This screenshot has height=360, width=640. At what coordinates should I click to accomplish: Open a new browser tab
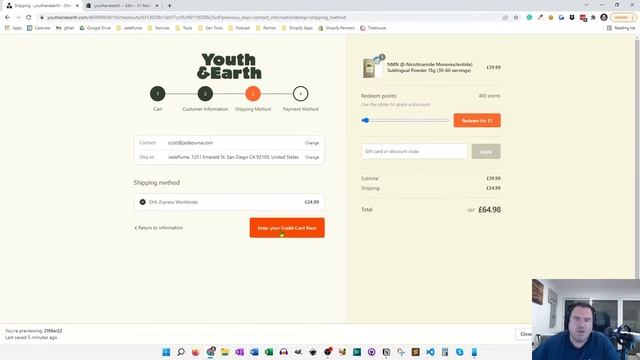(169, 6)
